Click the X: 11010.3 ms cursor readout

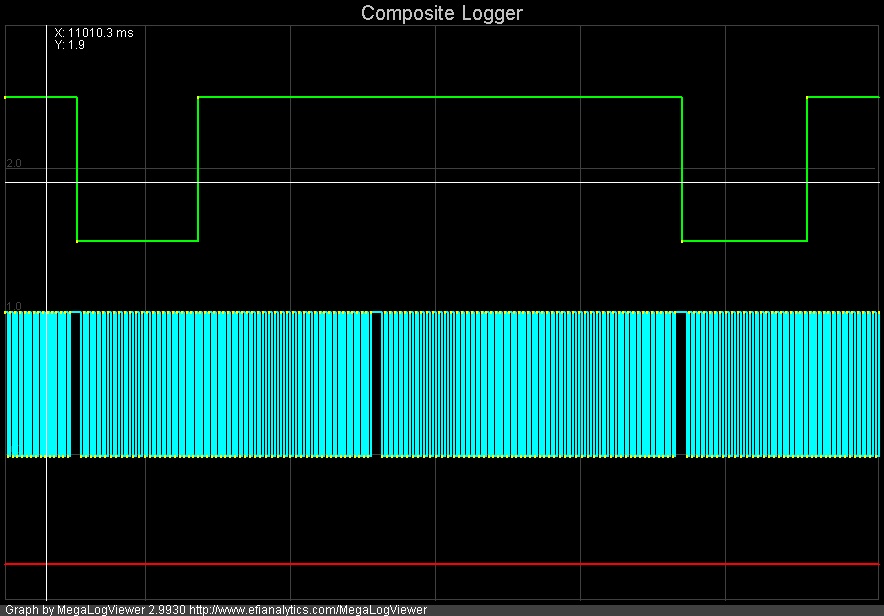coord(94,33)
